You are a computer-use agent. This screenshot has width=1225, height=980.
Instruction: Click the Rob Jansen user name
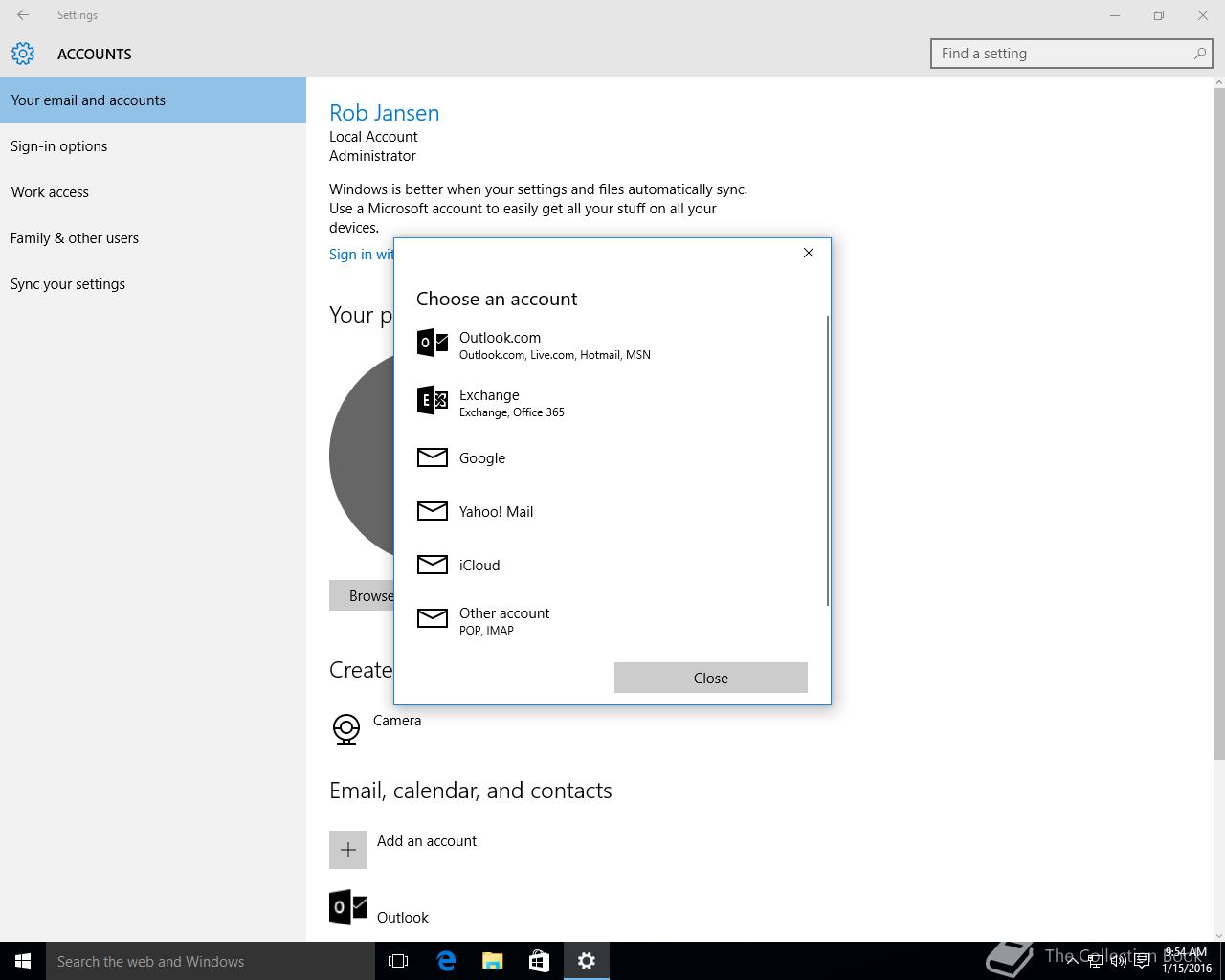tap(385, 113)
